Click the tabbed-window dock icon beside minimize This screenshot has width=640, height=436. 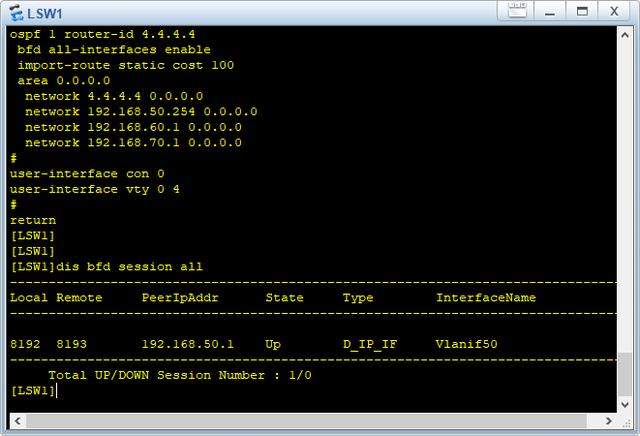click(x=517, y=11)
